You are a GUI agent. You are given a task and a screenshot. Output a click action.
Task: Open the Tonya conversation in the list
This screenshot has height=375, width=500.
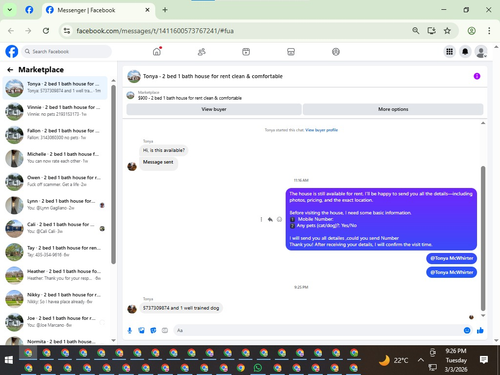(x=55, y=88)
